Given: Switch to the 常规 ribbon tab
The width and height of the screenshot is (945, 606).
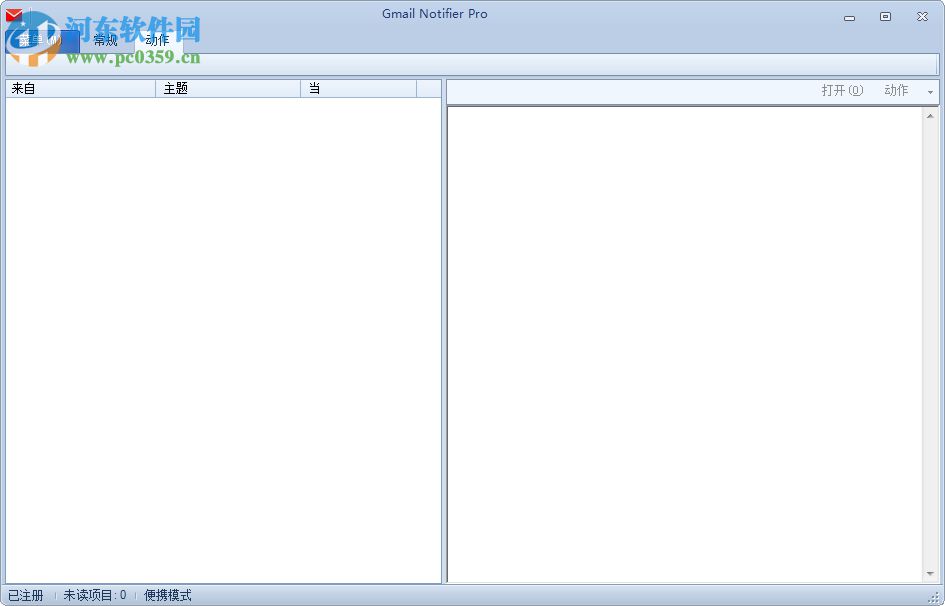Looking at the screenshot, I should [x=105, y=40].
